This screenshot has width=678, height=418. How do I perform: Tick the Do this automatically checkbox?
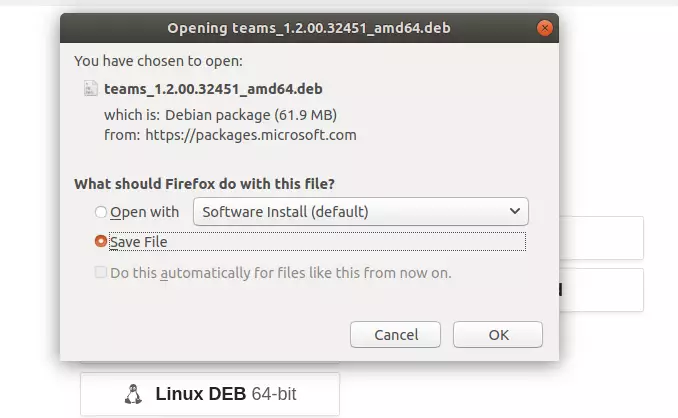(100, 272)
